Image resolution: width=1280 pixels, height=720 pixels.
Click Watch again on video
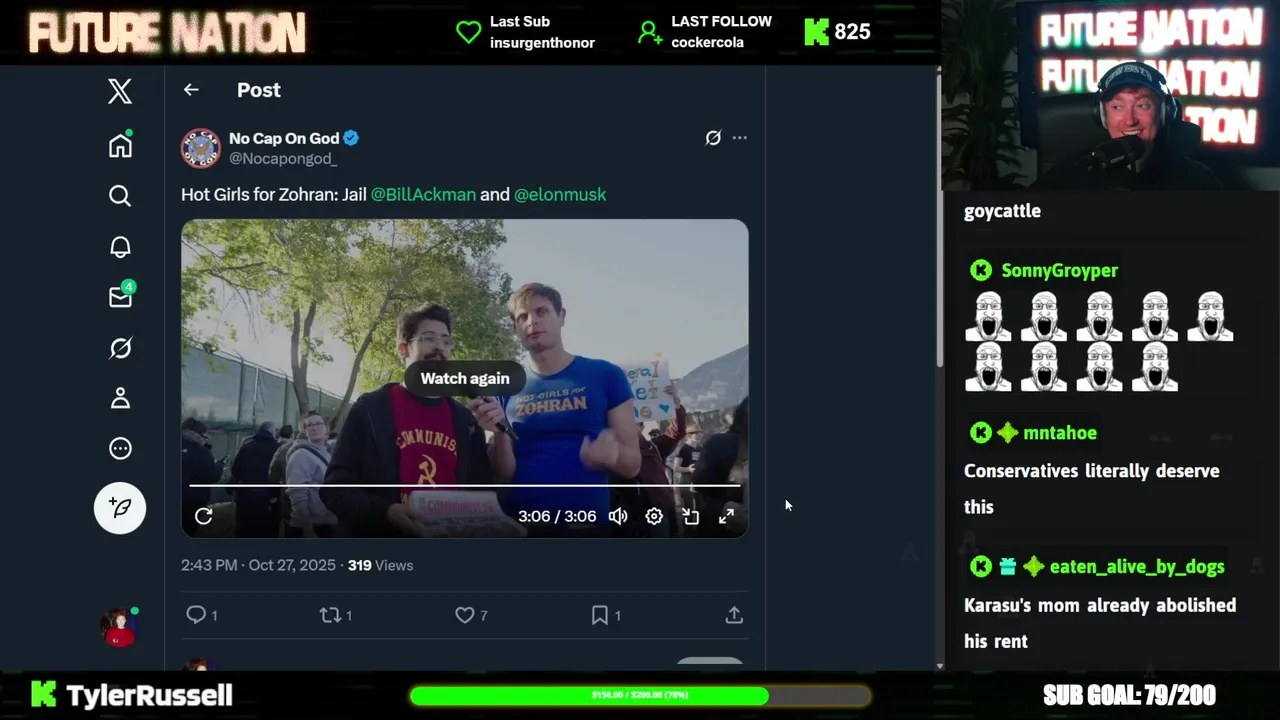click(465, 378)
